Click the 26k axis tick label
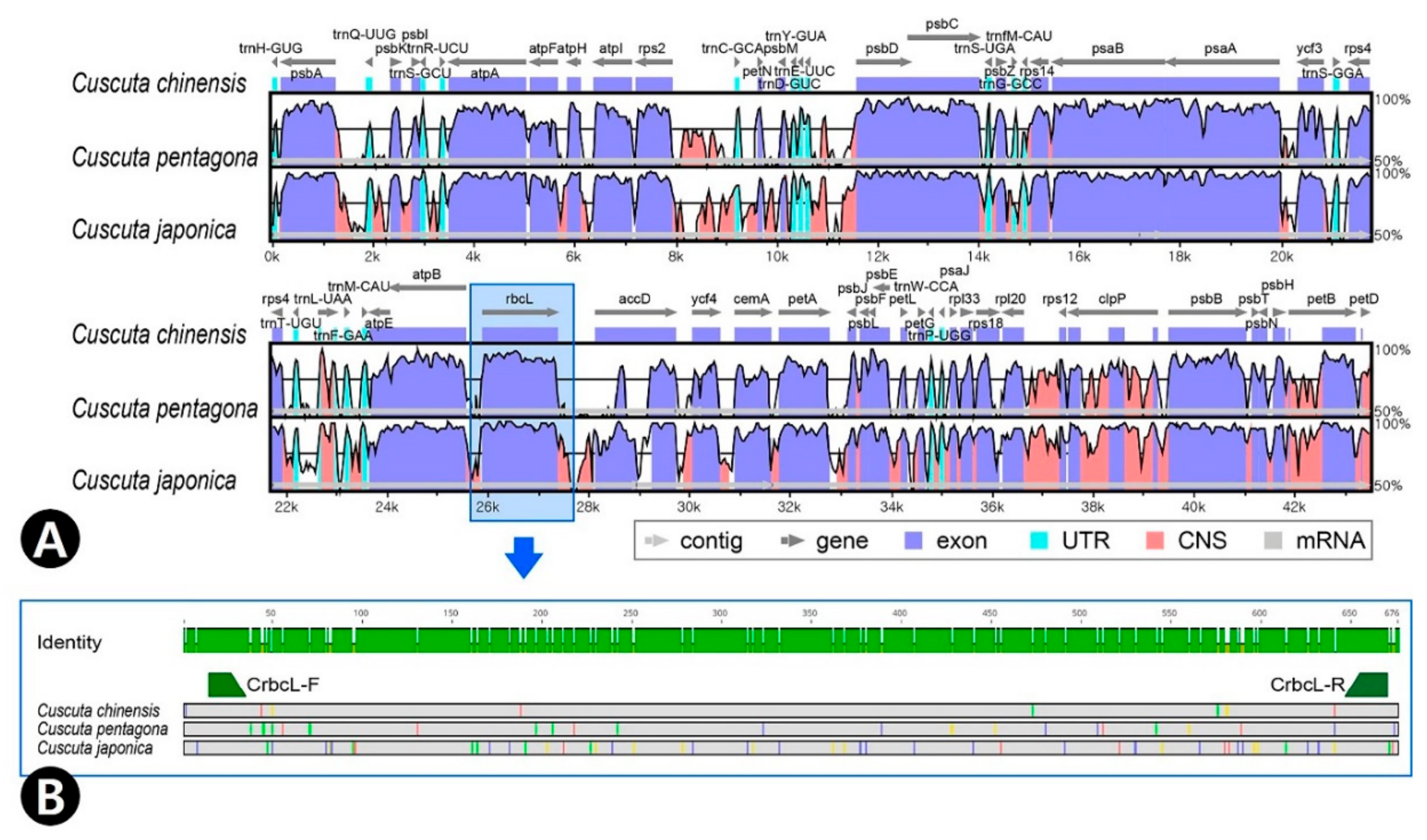This screenshot has width=1427, height=840. click(487, 507)
